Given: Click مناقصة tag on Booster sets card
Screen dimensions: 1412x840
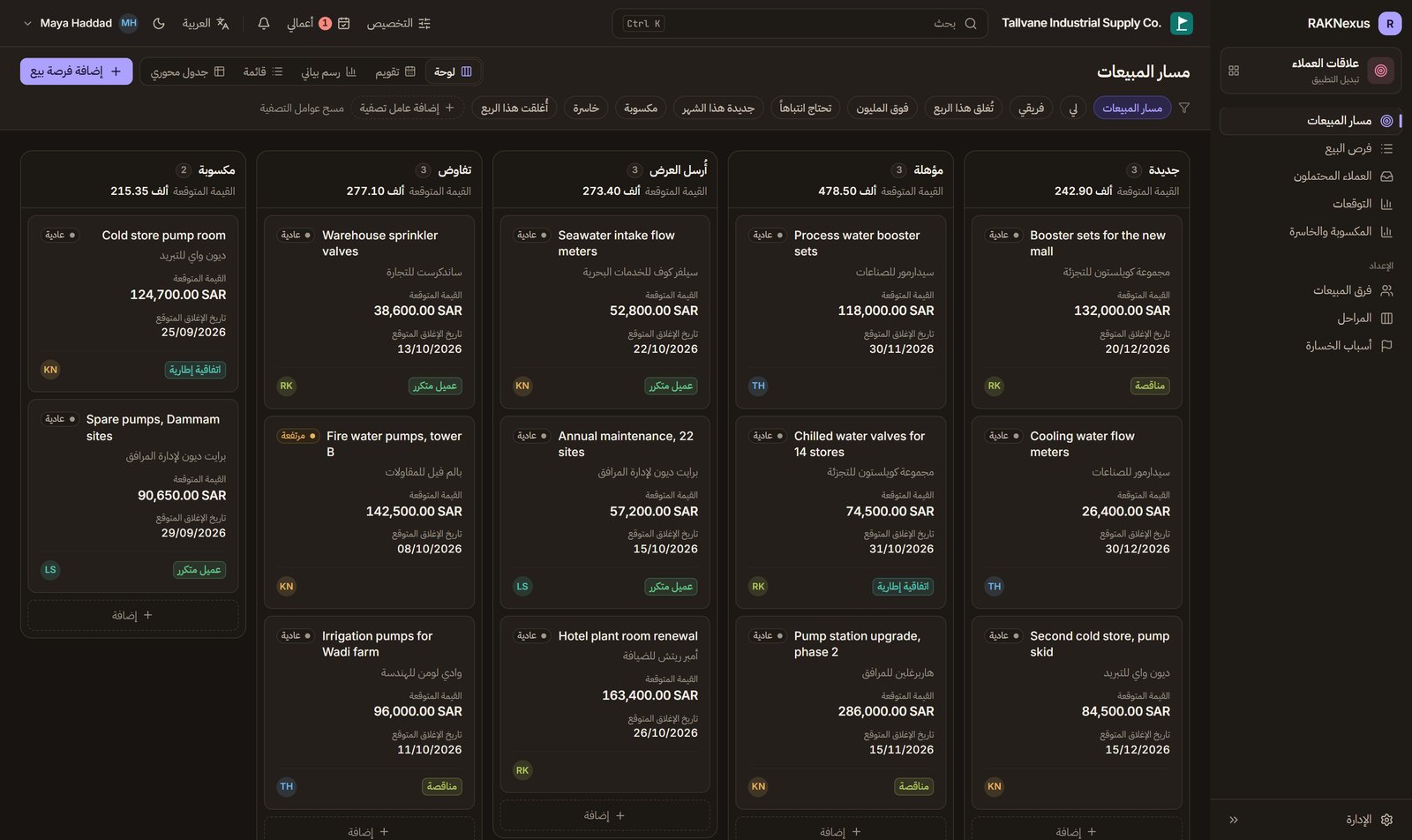Looking at the screenshot, I should click(1150, 386).
